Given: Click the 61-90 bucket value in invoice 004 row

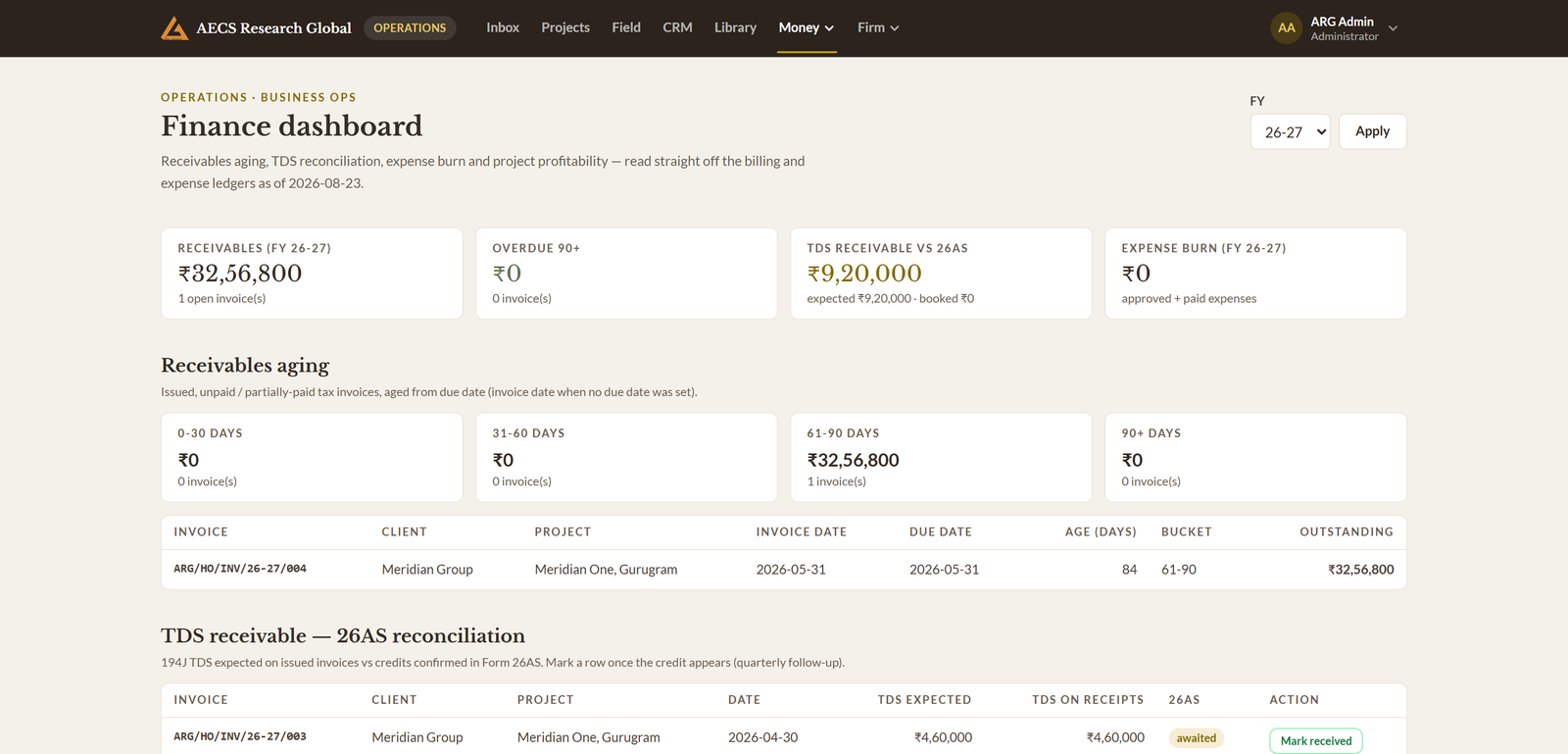Looking at the screenshot, I should 1179,570.
